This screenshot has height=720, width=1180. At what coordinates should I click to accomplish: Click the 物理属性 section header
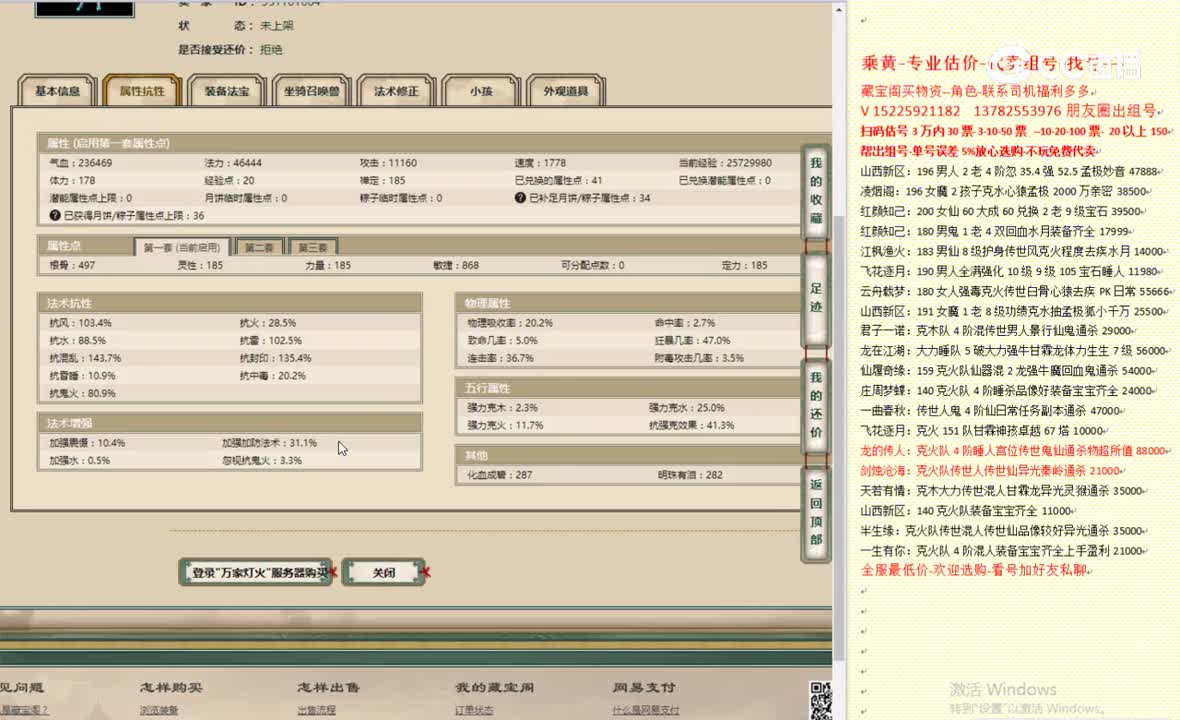(x=629, y=302)
